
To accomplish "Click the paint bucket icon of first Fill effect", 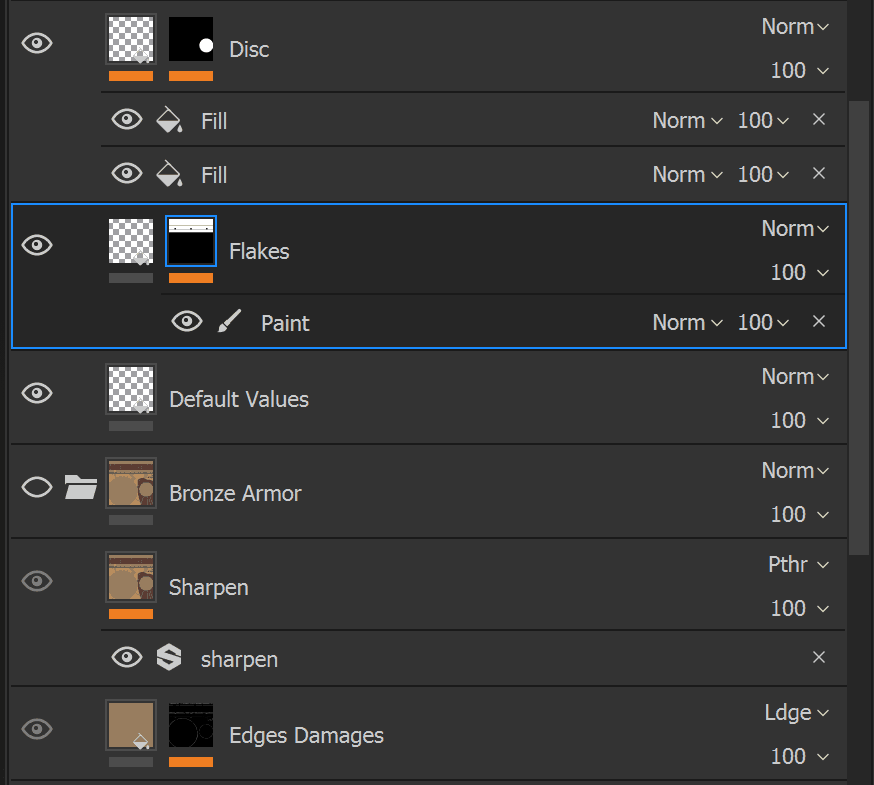I will (169, 120).
